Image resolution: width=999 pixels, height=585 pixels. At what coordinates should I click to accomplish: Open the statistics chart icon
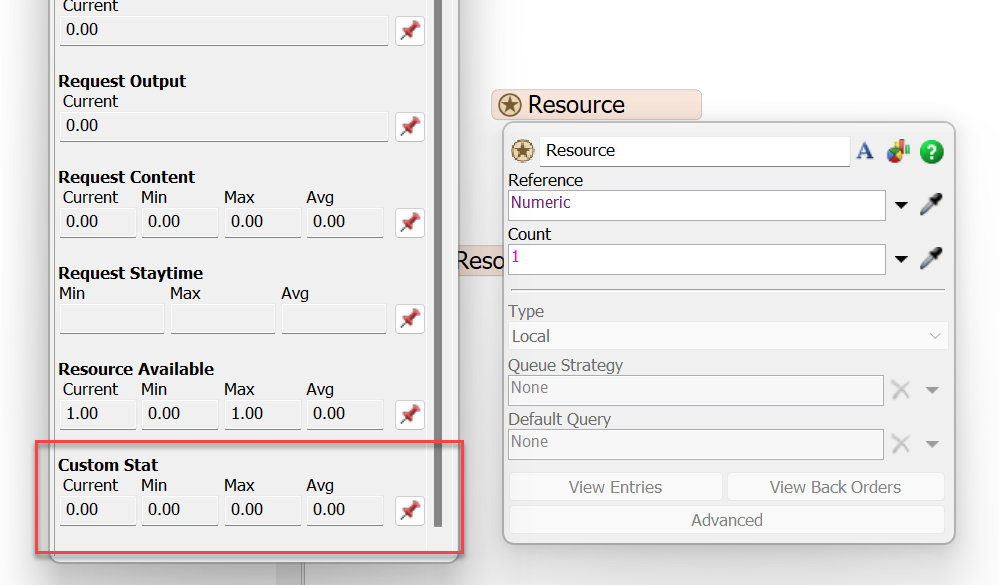898,151
